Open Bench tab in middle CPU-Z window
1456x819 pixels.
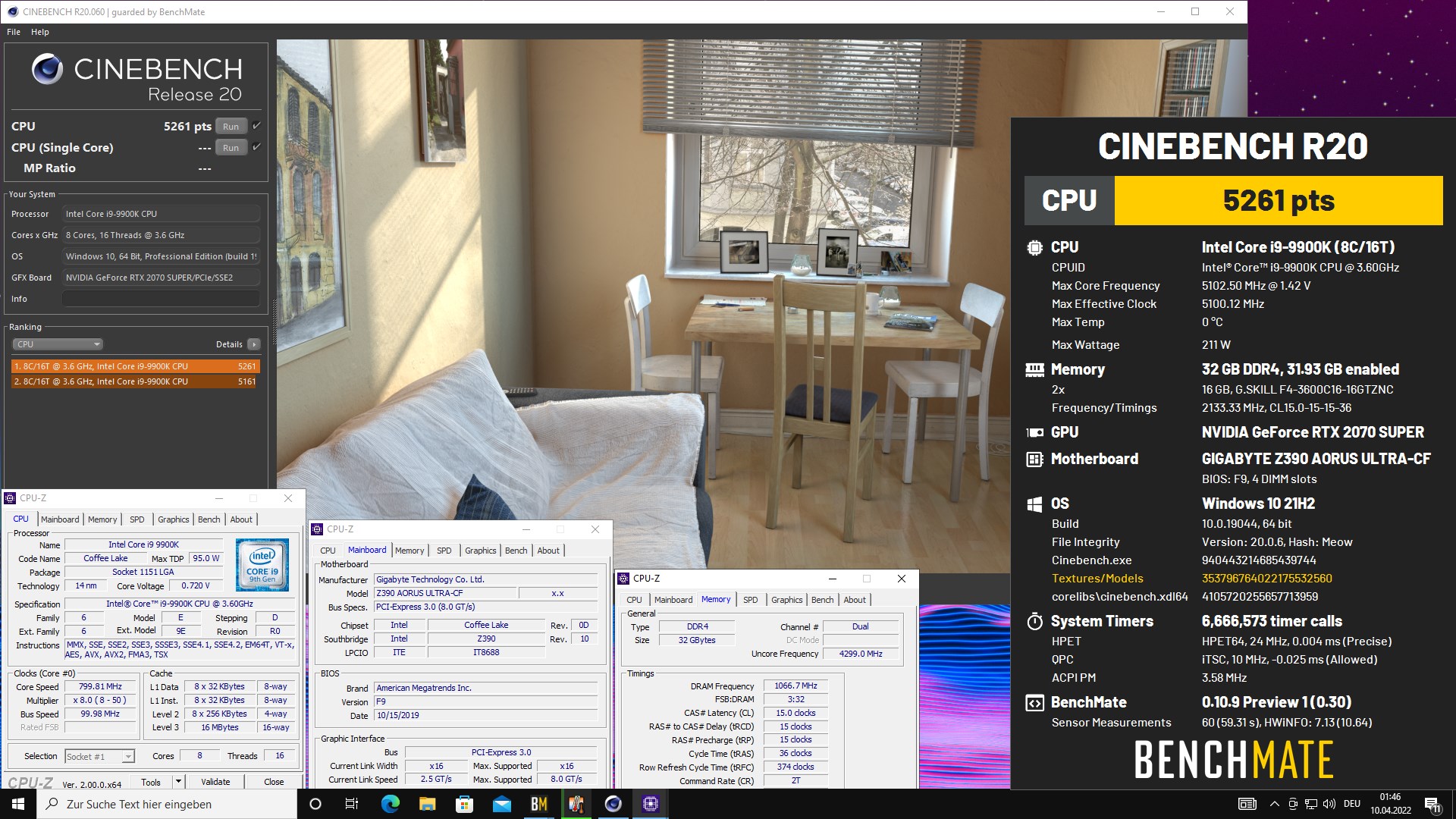coord(516,551)
